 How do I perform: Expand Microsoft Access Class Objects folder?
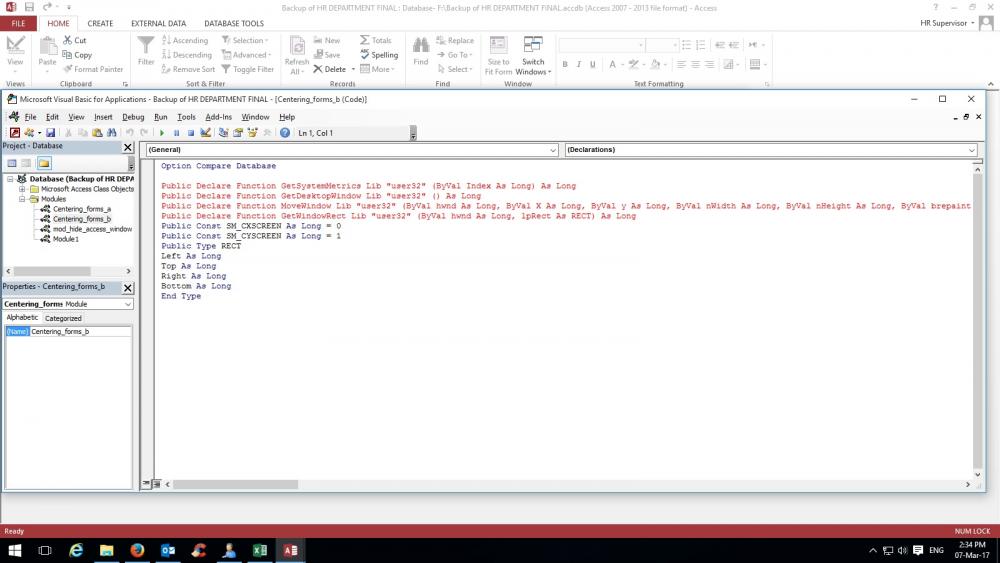coord(22,189)
